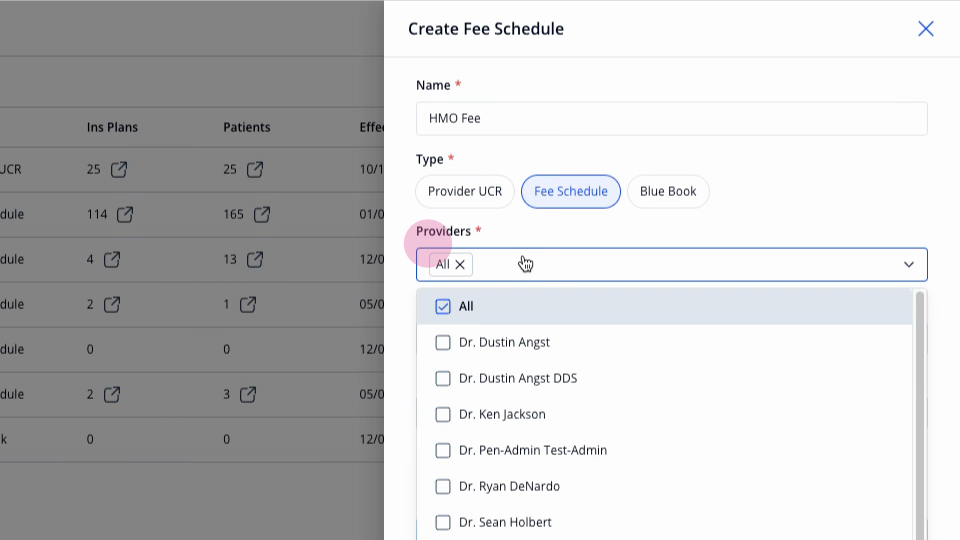Open Patients link icon next to 165
Viewport: 960px width, 540px height.
tap(261, 214)
